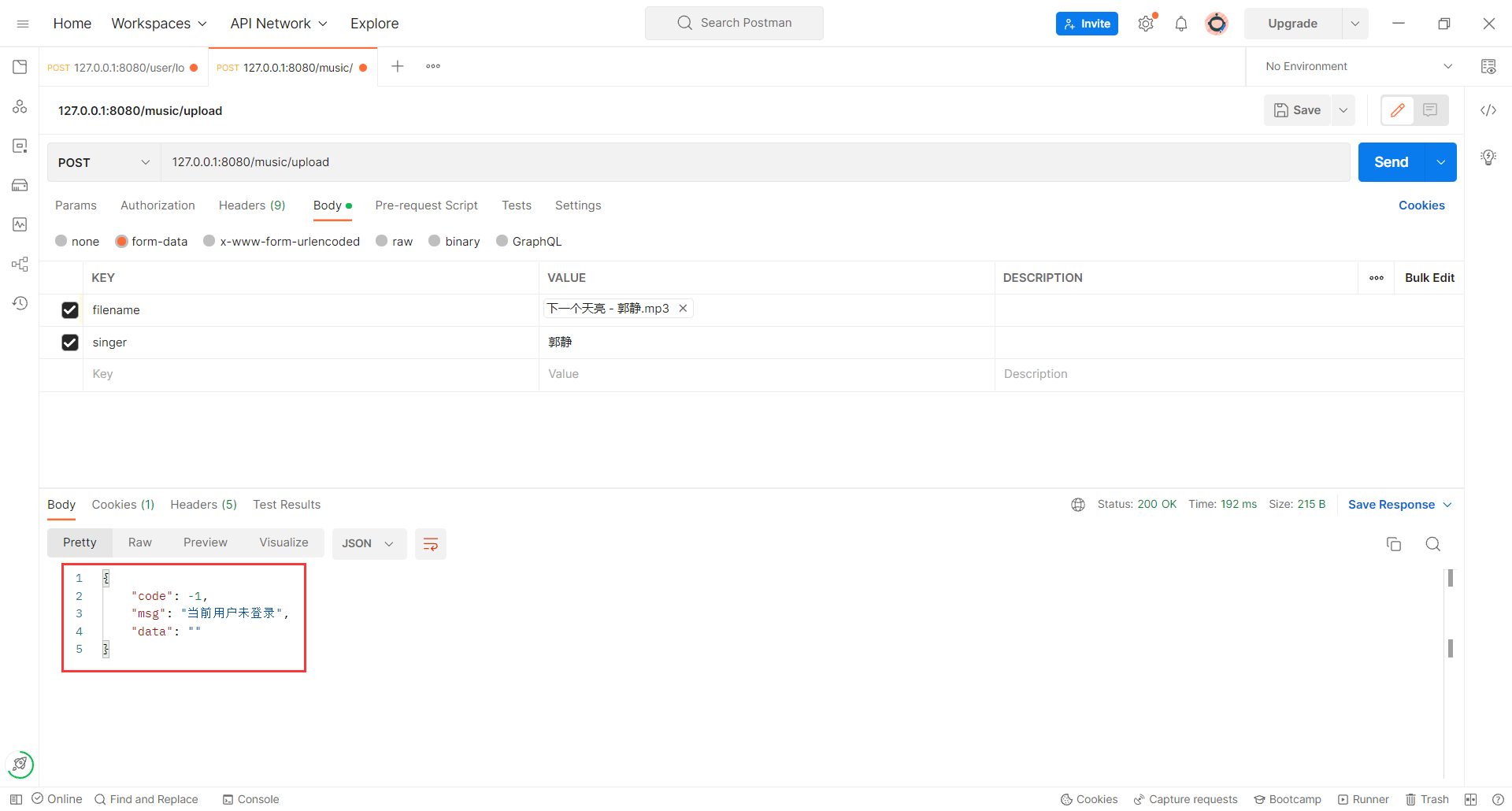Image resolution: width=1512 pixels, height=811 pixels.
Task: Select the GraphQL body type
Action: click(502, 241)
